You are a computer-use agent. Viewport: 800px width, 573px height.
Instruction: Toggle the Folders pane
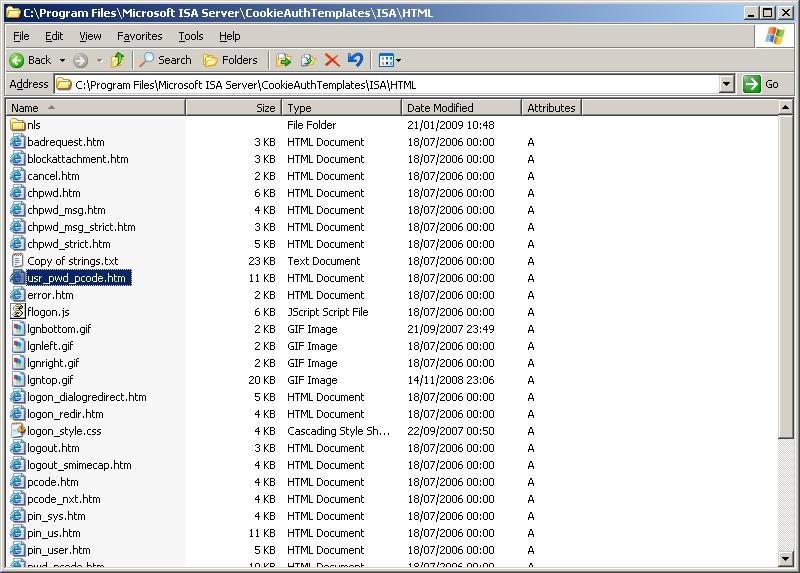pos(230,60)
